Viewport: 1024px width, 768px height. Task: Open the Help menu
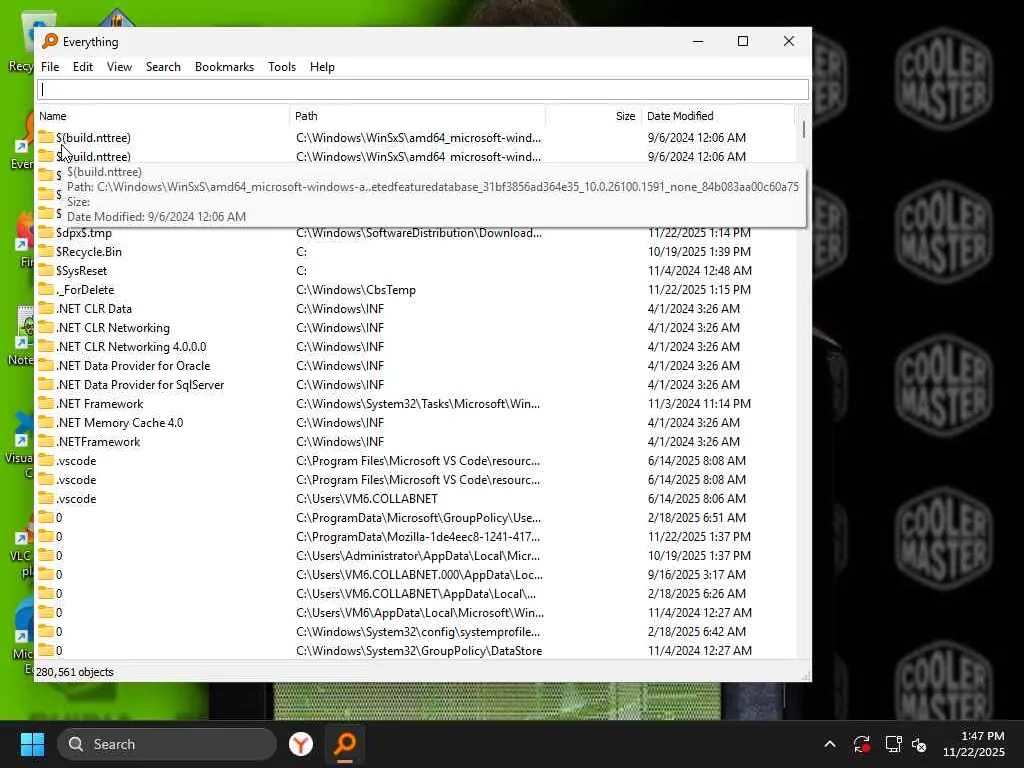coord(322,67)
